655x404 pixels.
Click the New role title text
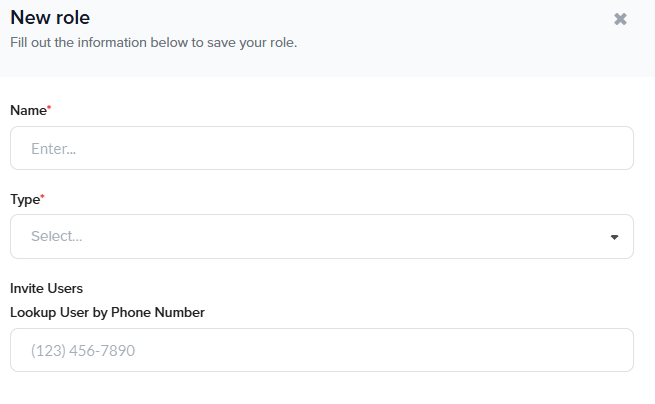point(51,18)
